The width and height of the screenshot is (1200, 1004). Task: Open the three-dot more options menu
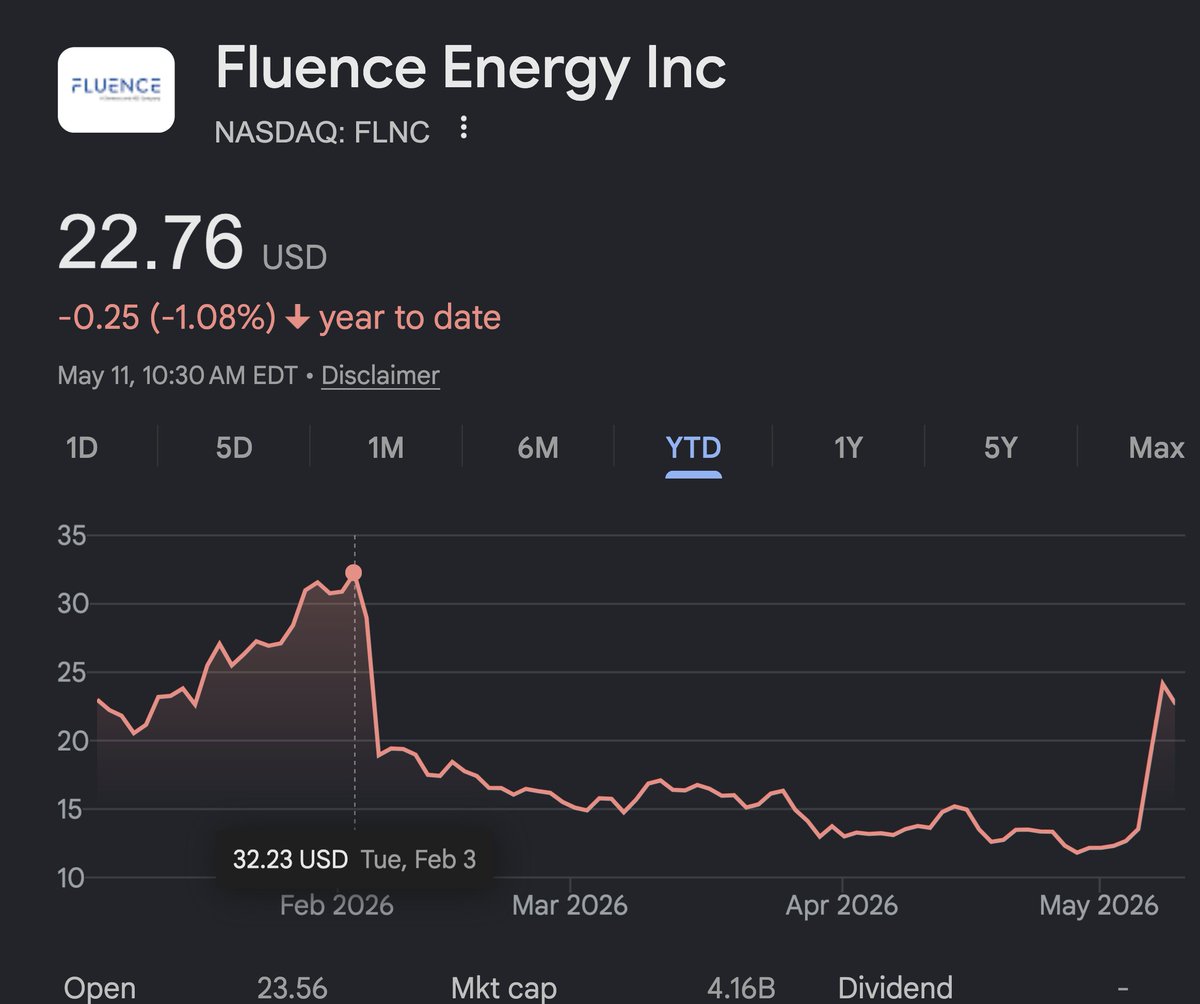[x=463, y=128]
